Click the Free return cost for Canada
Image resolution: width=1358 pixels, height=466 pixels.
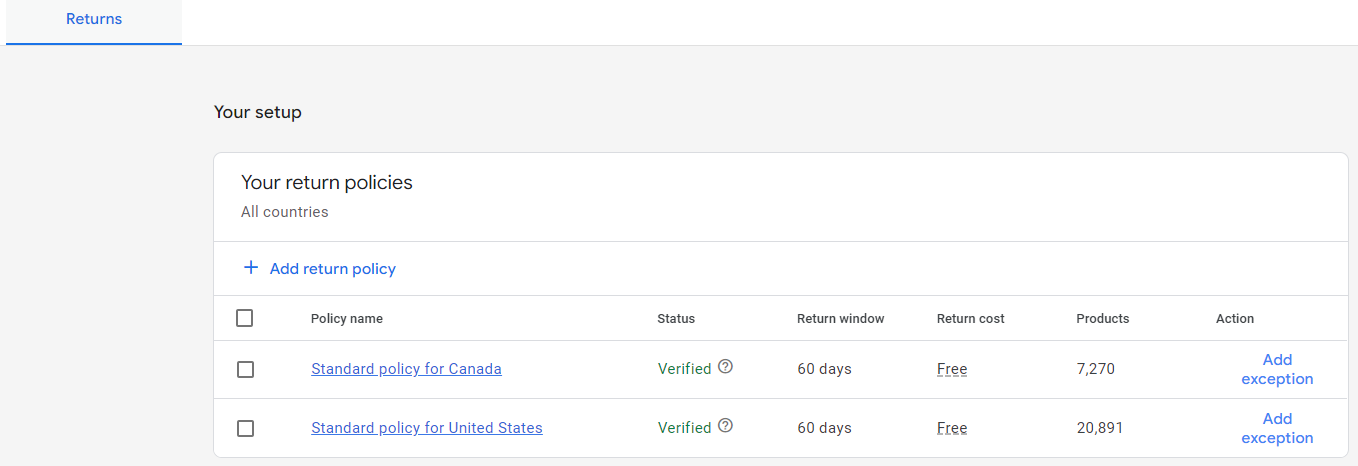coord(952,369)
